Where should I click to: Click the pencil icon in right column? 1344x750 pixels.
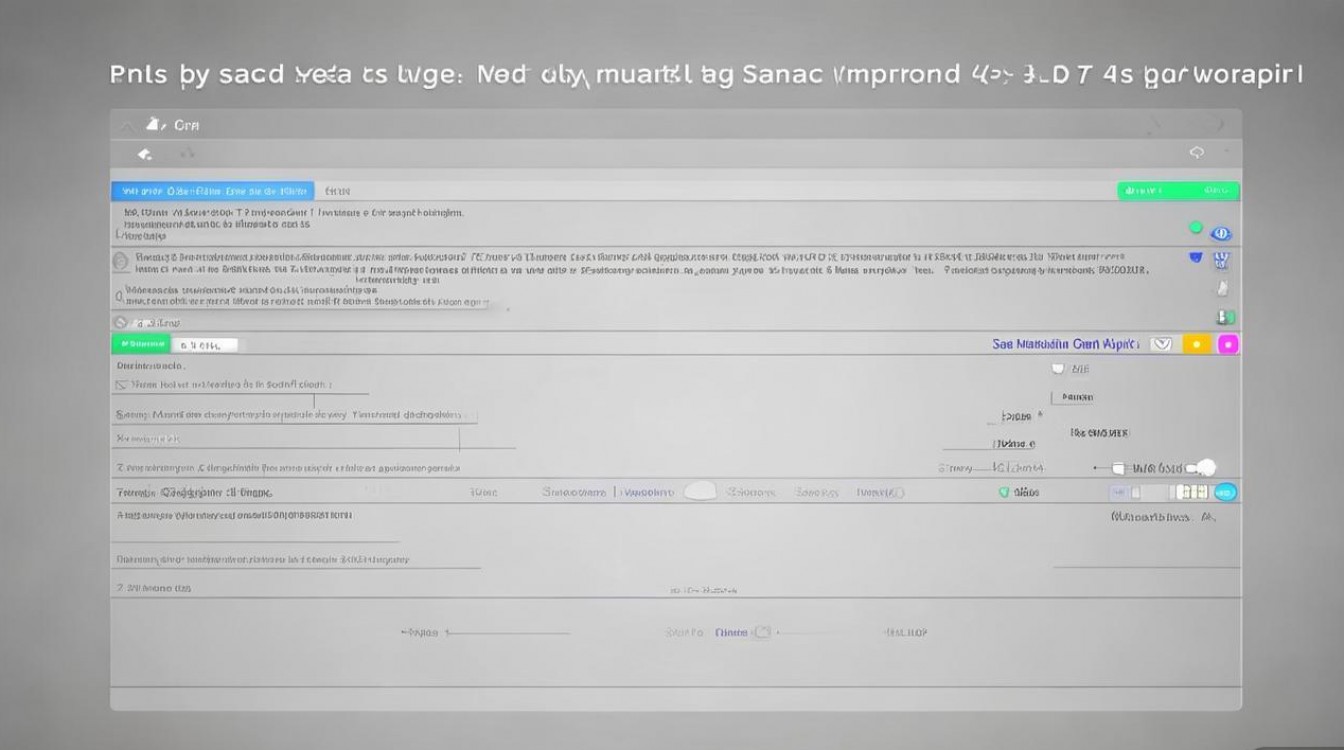click(1221, 288)
